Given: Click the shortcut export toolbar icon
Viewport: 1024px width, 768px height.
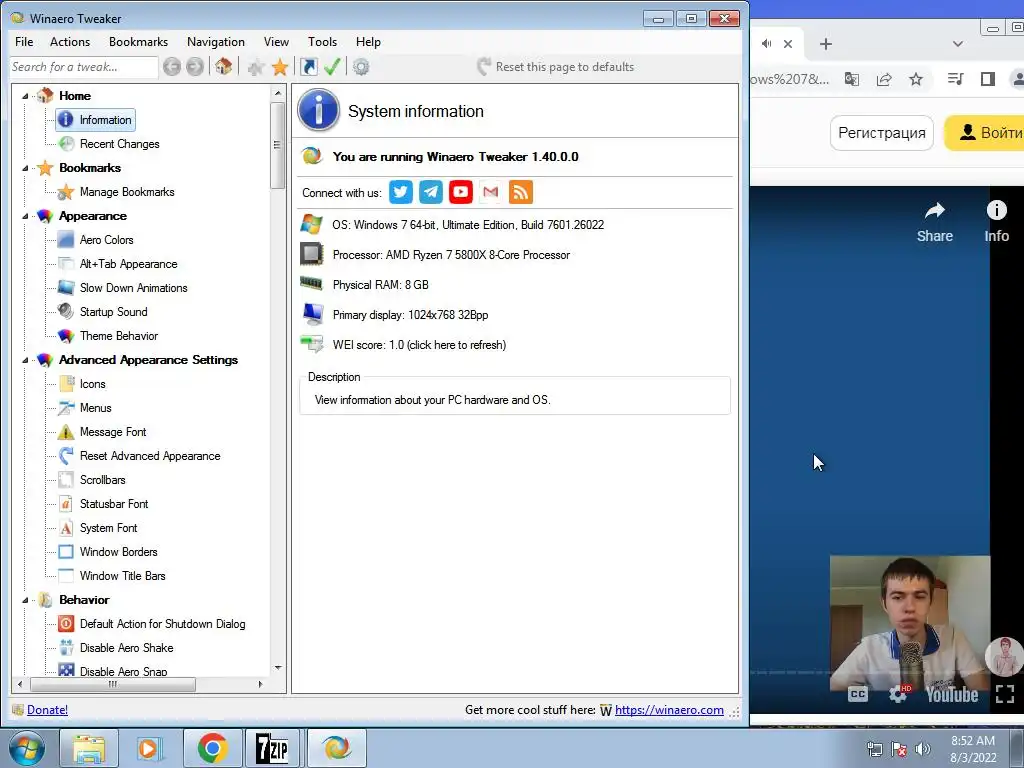Looking at the screenshot, I should point(308,67).
